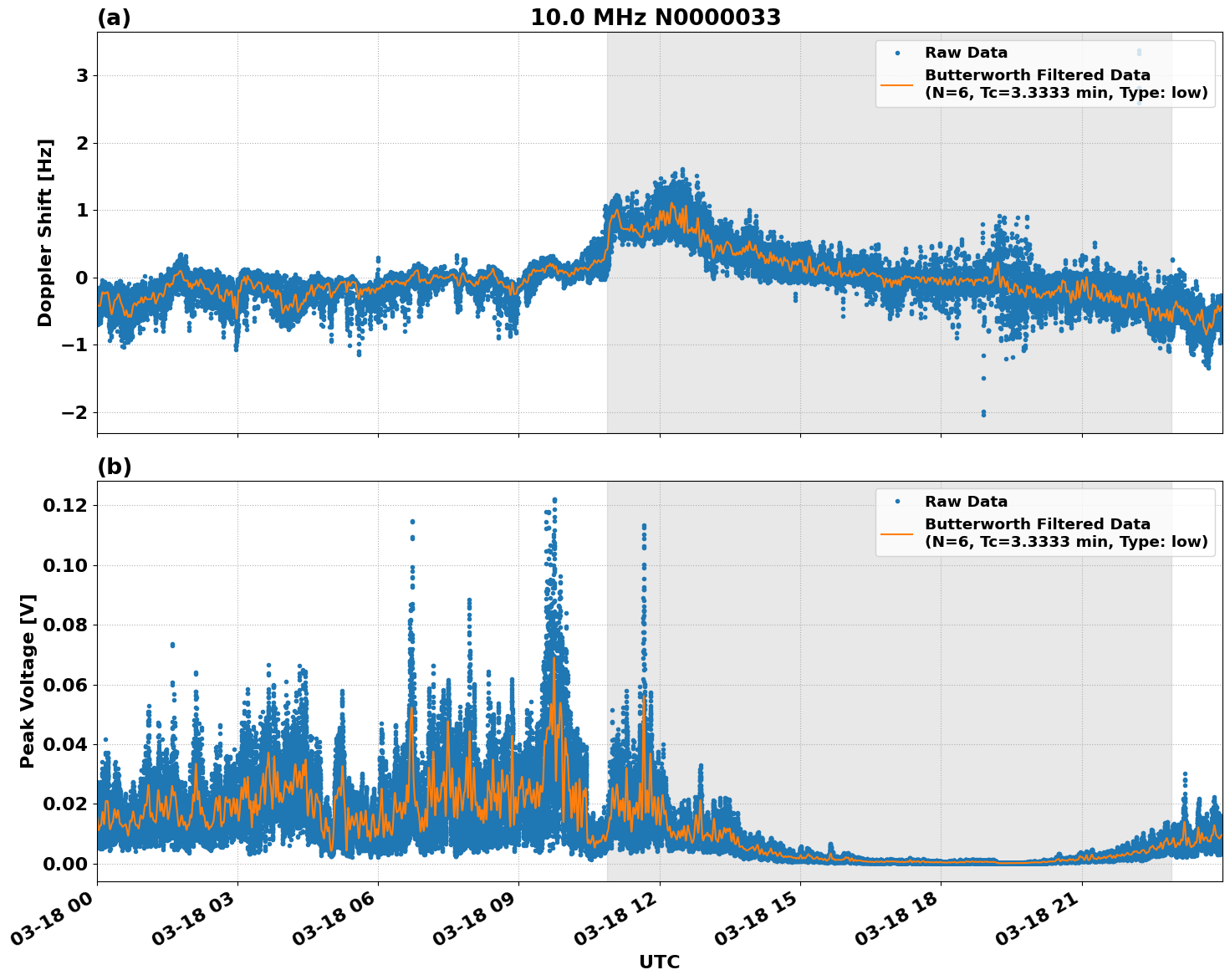The image size is (1230, 980).
Task: Select the plot title 10.0 MHz N0000033
Action: (x=656, y=15)
